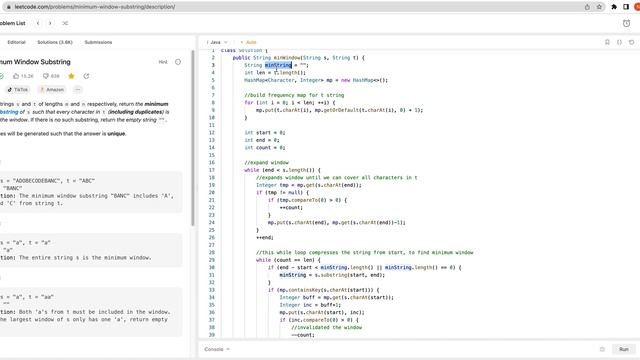640x360 pixels.
Task: Pick a random problem via shuffle icon
Action: [x=65, y=23]
